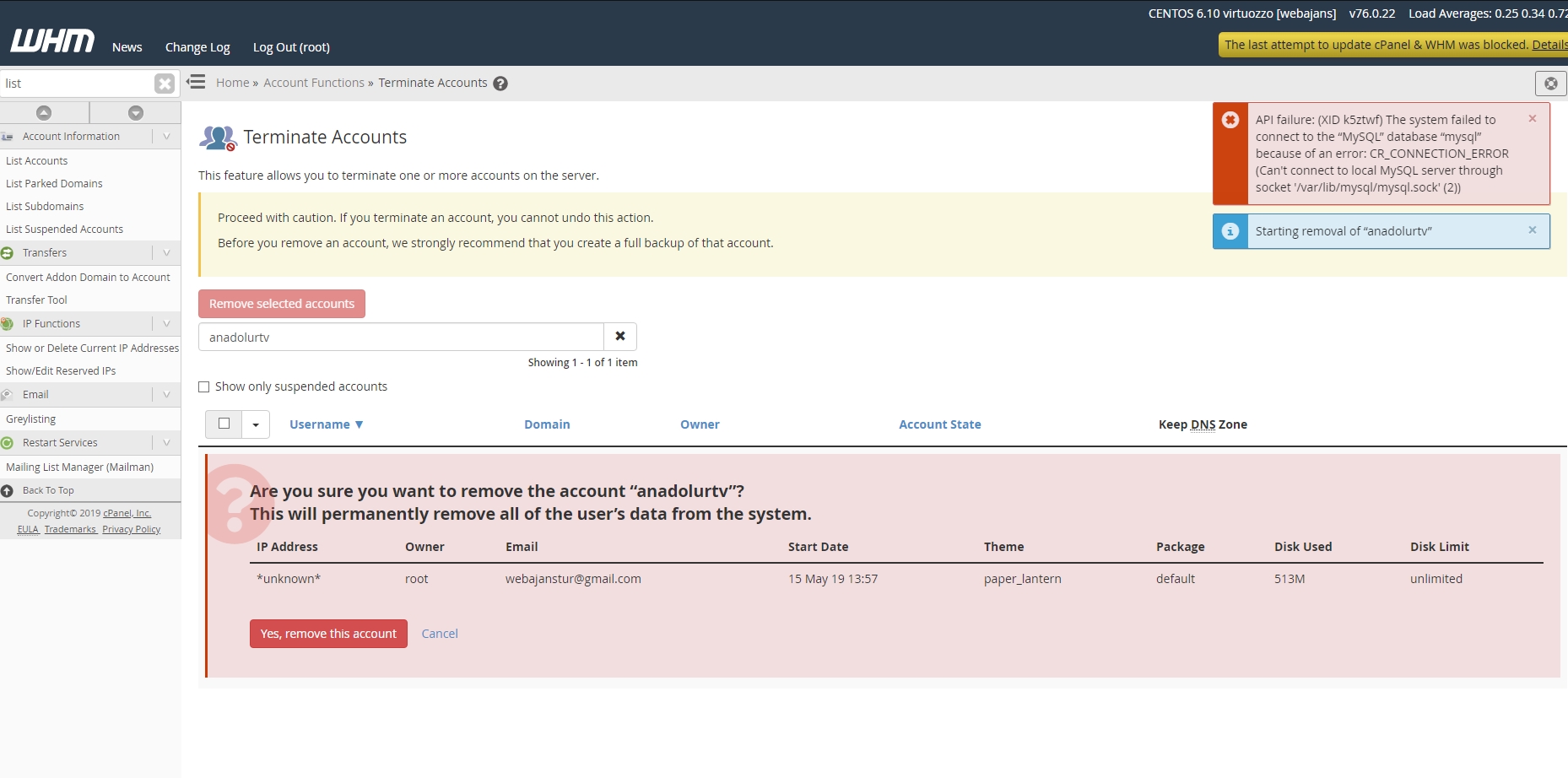The image size is (1568, 778).
Task: Click the error icon on API failure alert
Action: pos(1230,120)
